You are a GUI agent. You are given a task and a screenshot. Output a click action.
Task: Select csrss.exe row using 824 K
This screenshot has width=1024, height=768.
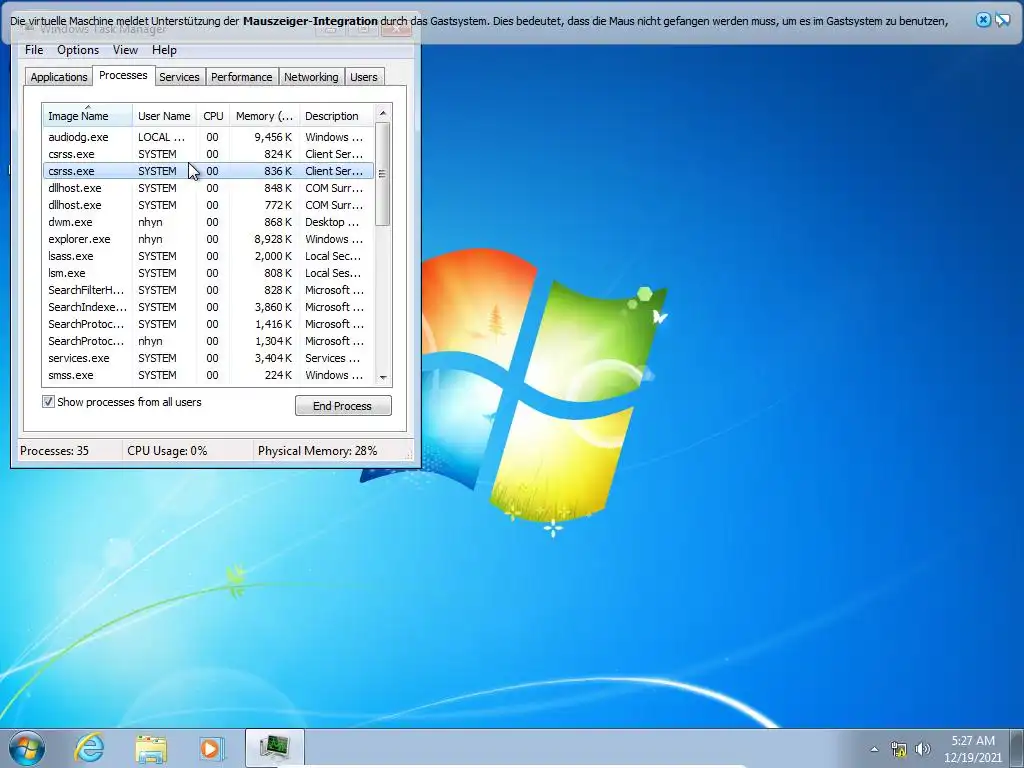click(x=208, y=154)
